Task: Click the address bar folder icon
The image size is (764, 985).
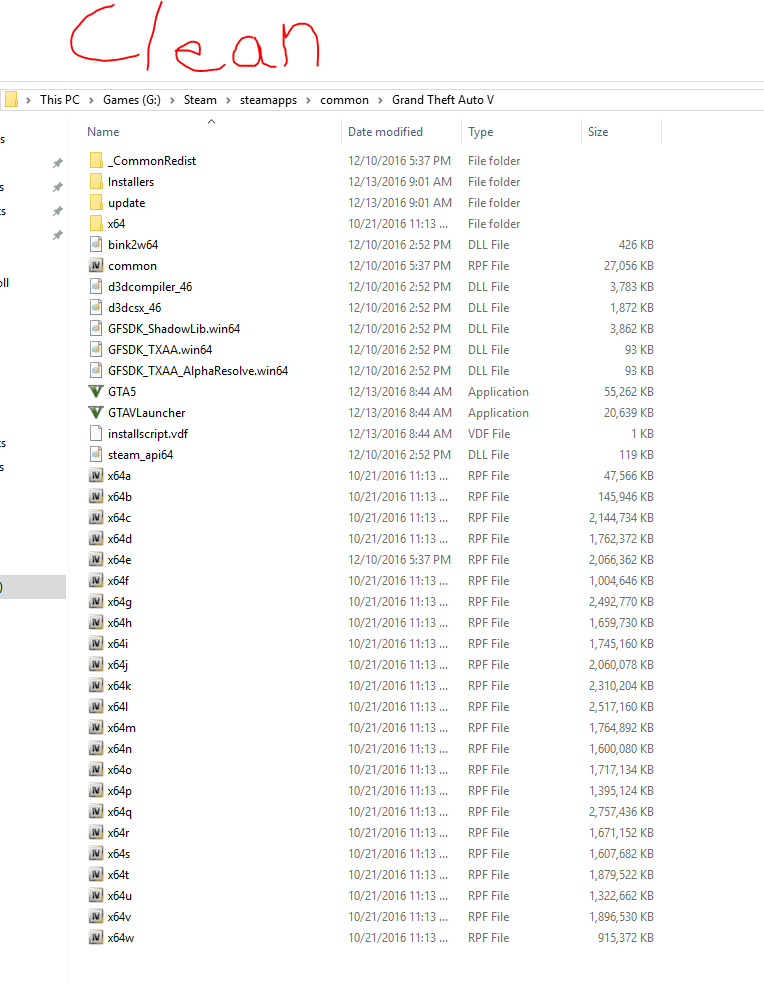Action: pyautogui.click(x=11, y=100)
